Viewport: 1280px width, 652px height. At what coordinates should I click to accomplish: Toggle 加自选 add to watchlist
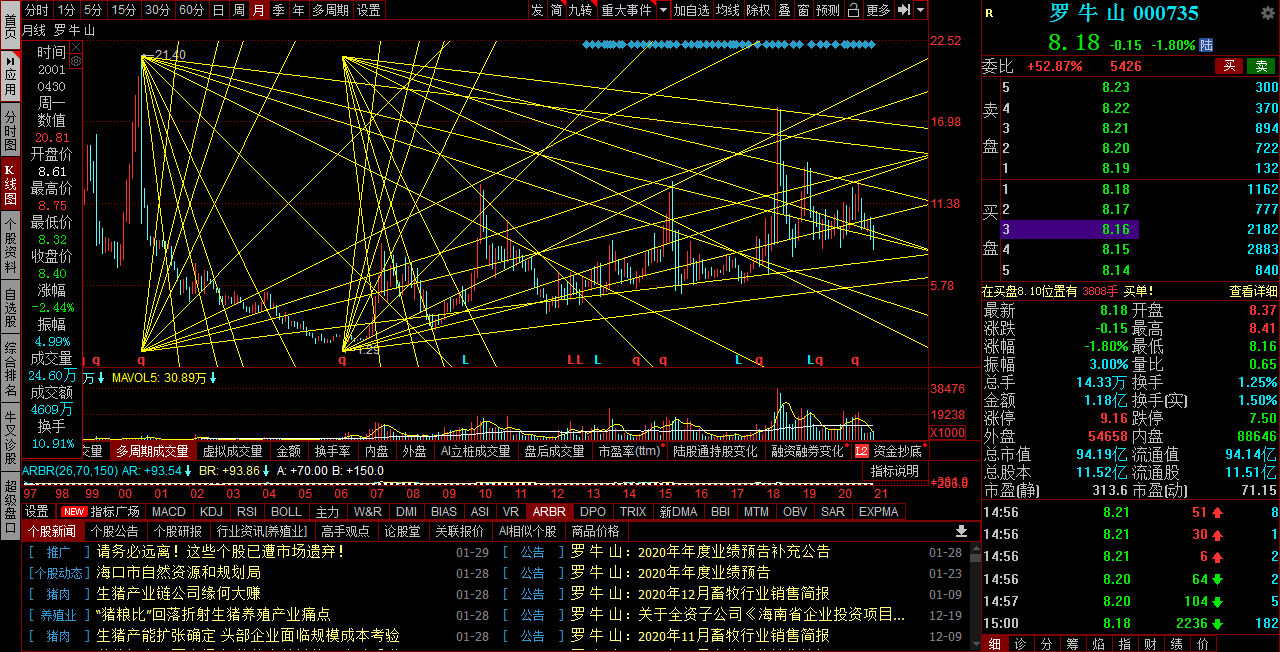point(691,10)
